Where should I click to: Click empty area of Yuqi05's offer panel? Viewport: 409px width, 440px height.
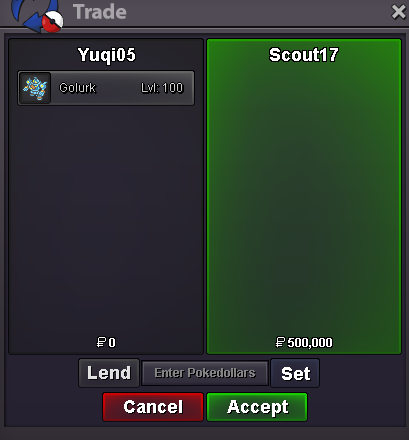pos(106,217)
